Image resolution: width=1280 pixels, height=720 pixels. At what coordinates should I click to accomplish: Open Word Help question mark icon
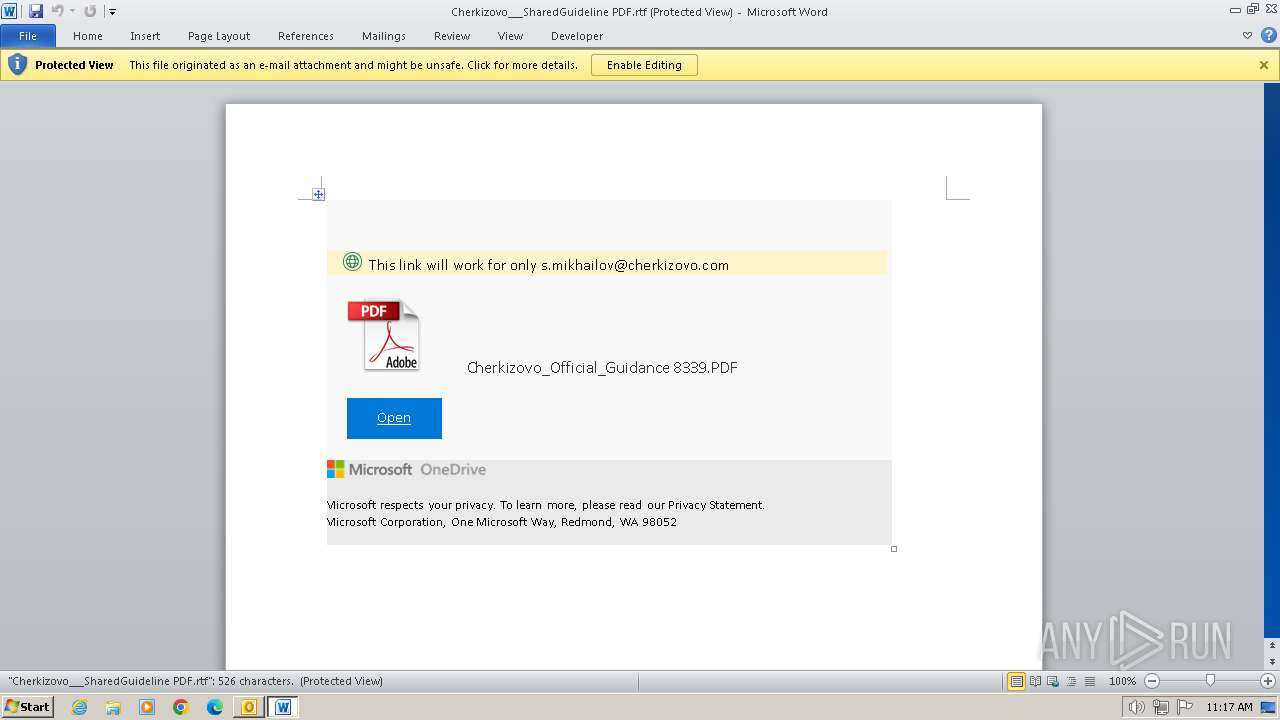[1268, 35]
